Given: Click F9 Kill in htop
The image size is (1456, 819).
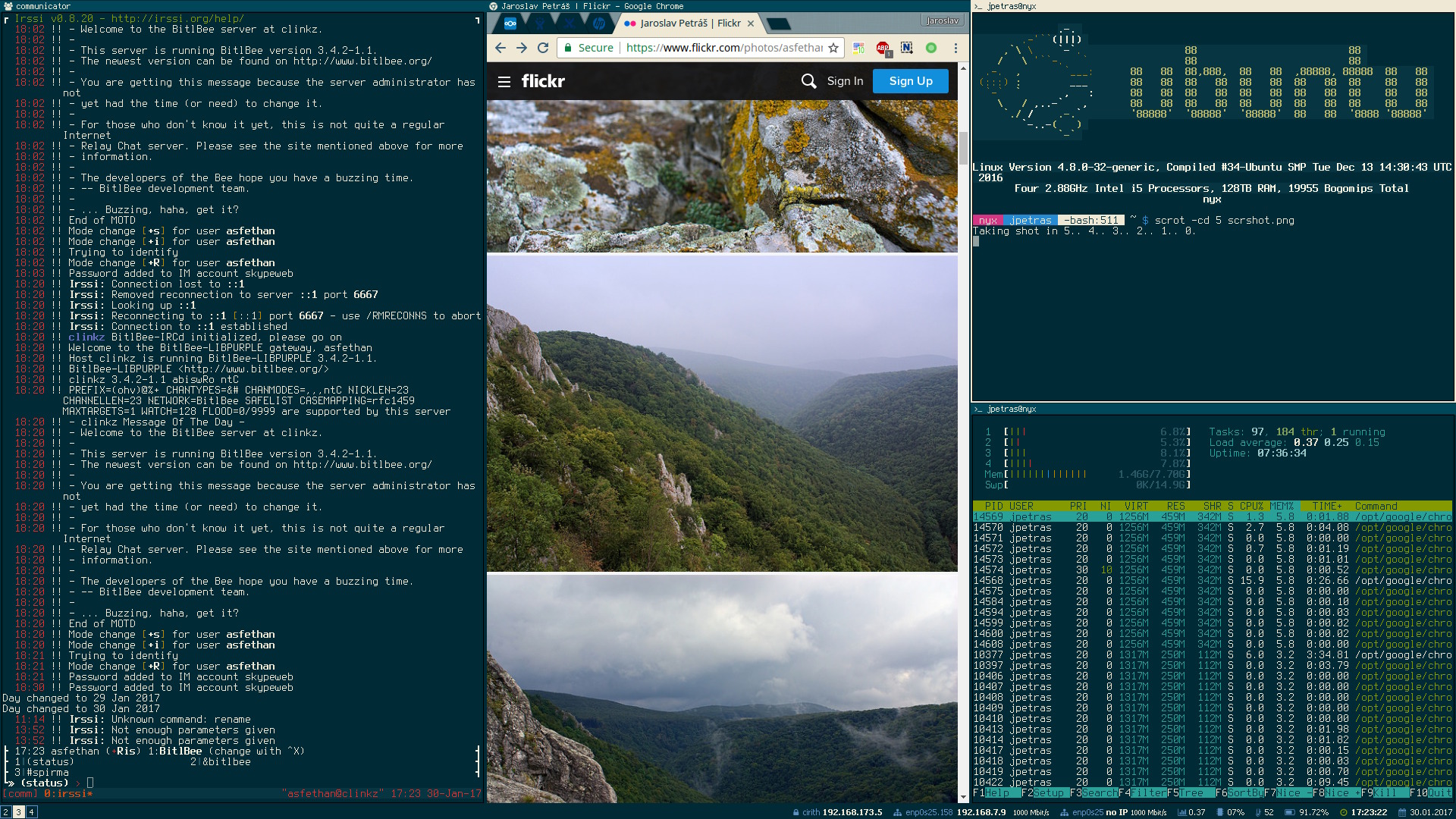Looking at the screenshot, I should point(1385,792).
